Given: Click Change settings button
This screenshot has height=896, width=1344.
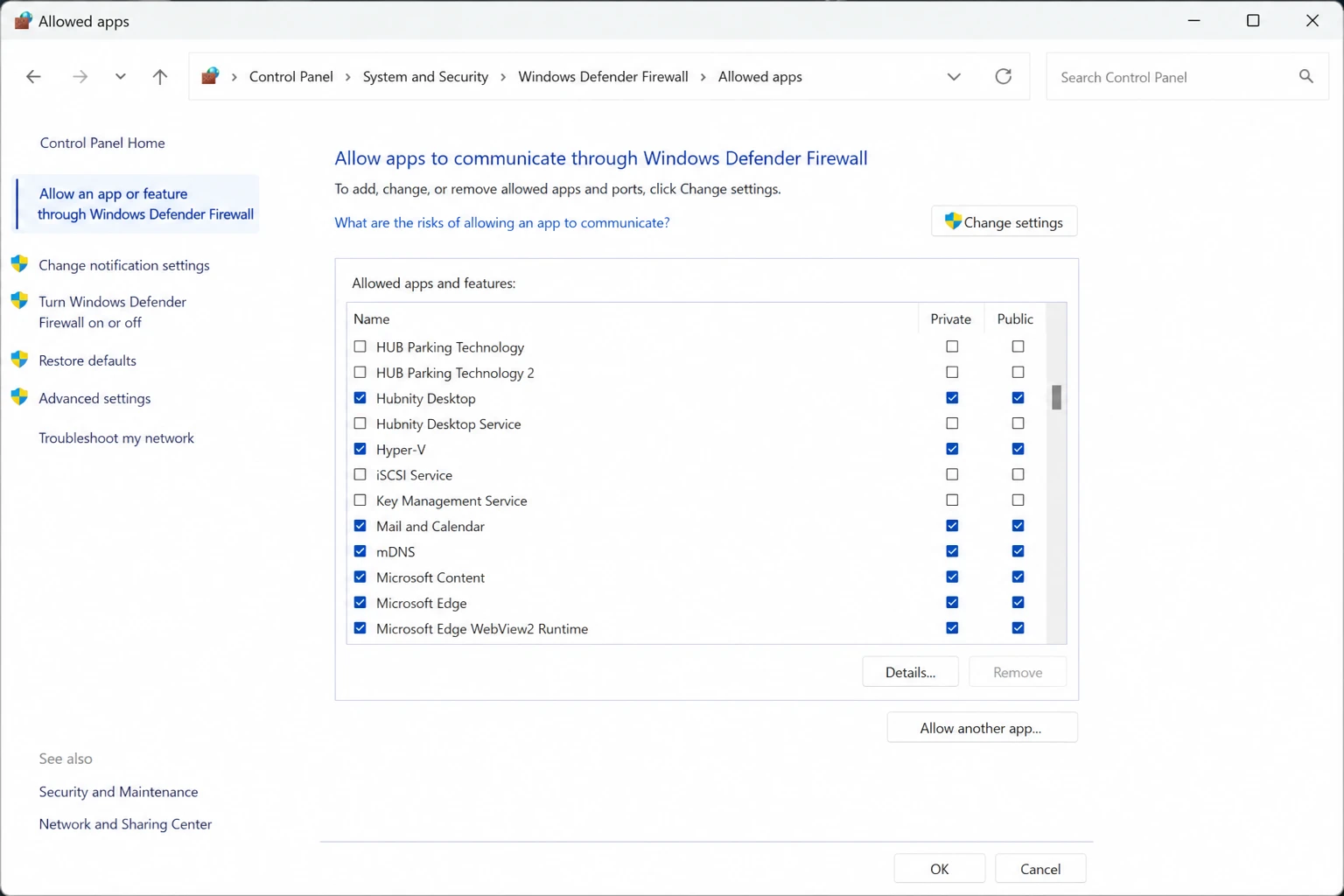Looking at the screenshot, I should click(1004, 221).
